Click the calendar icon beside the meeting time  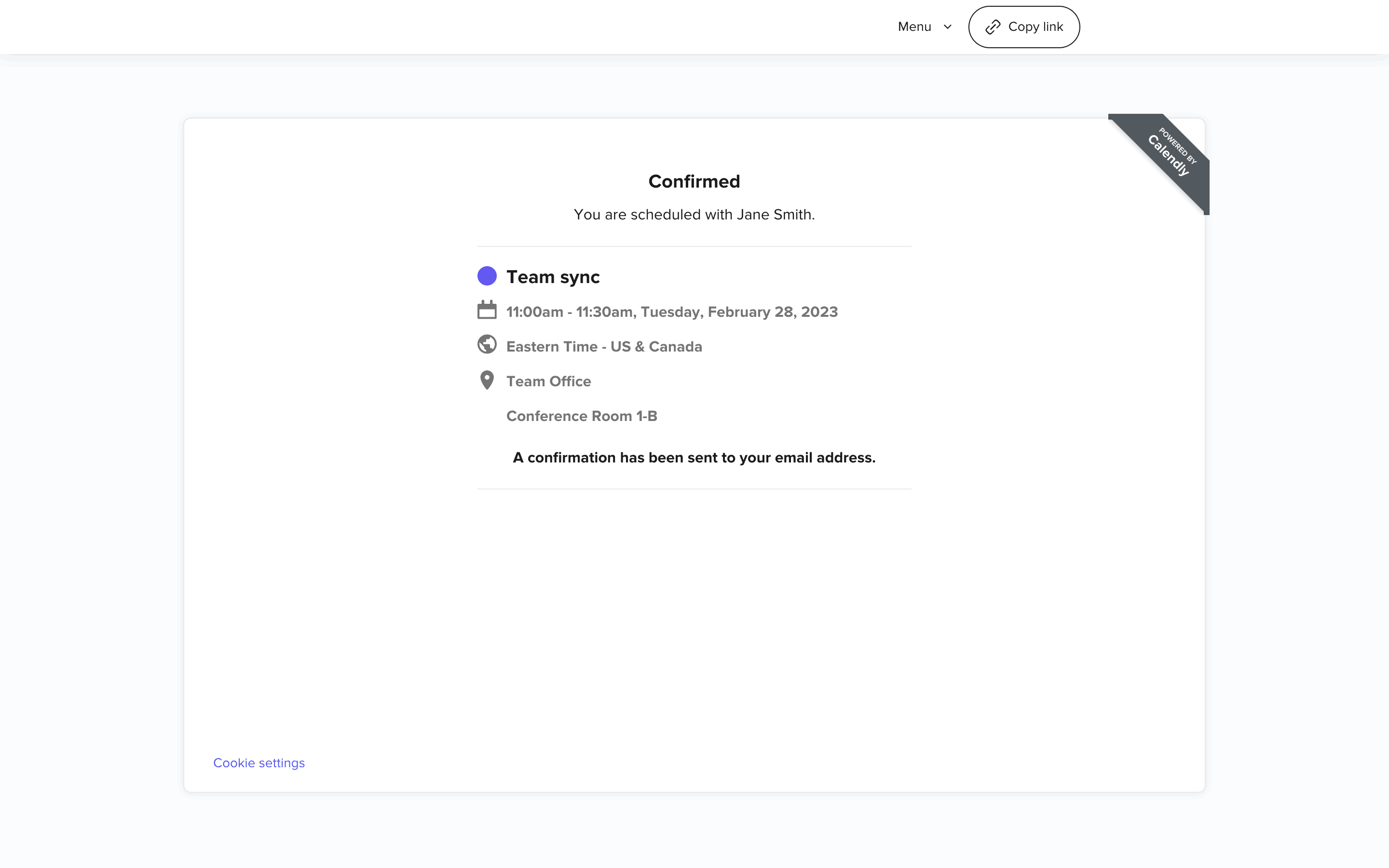[487, 310]
